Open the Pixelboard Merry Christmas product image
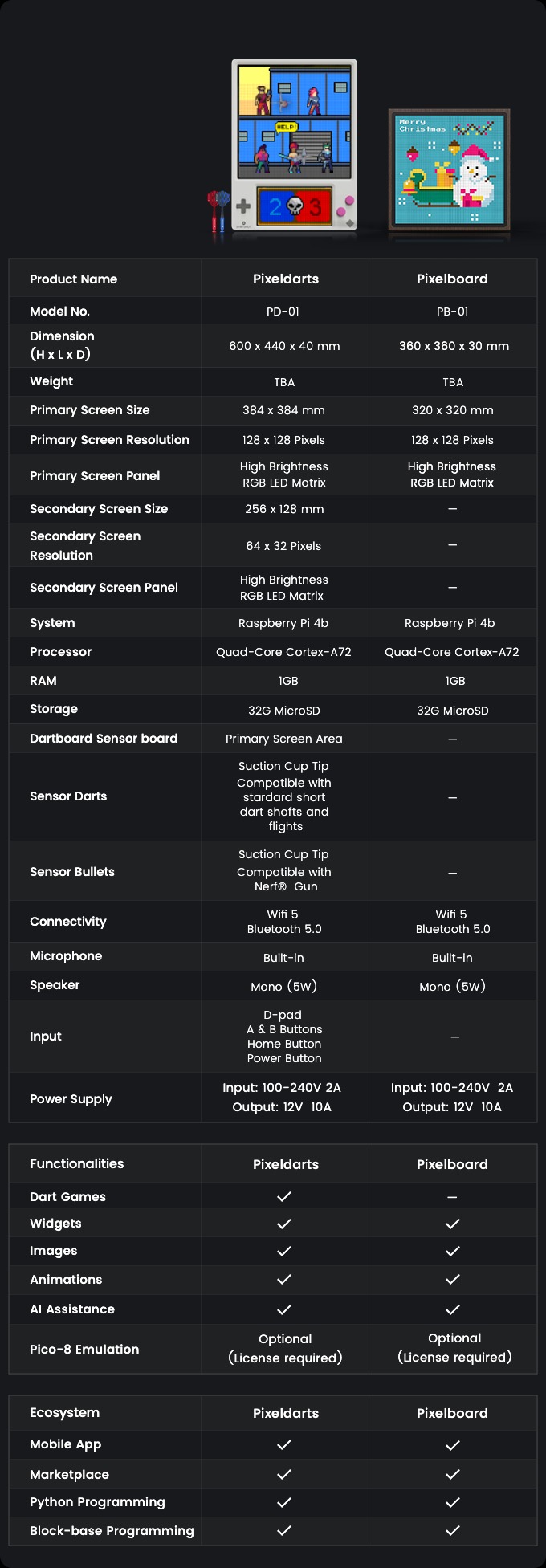 pyautogui.click(x=450, y=171)
